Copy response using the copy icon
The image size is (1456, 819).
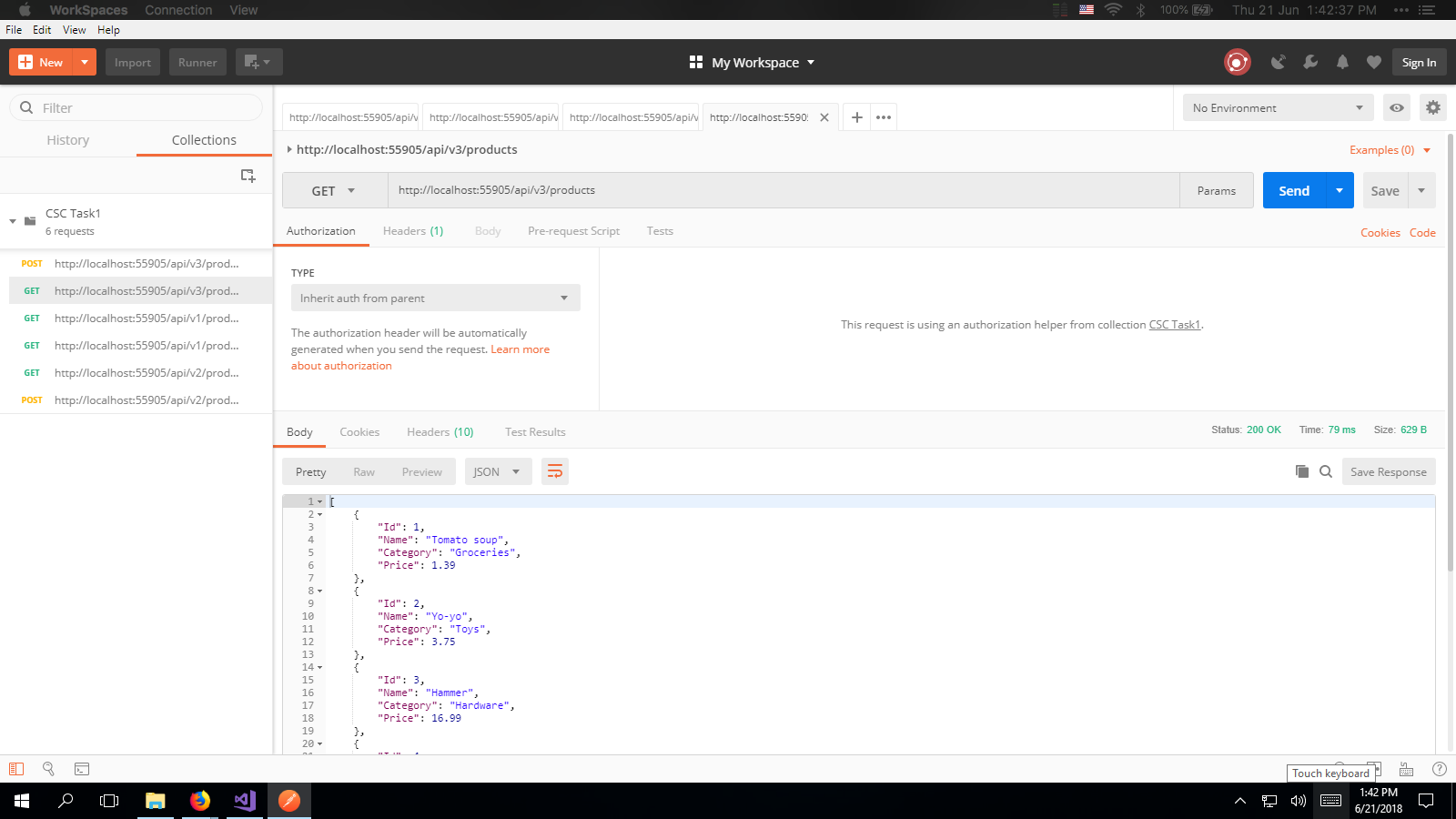[1302, 471]
